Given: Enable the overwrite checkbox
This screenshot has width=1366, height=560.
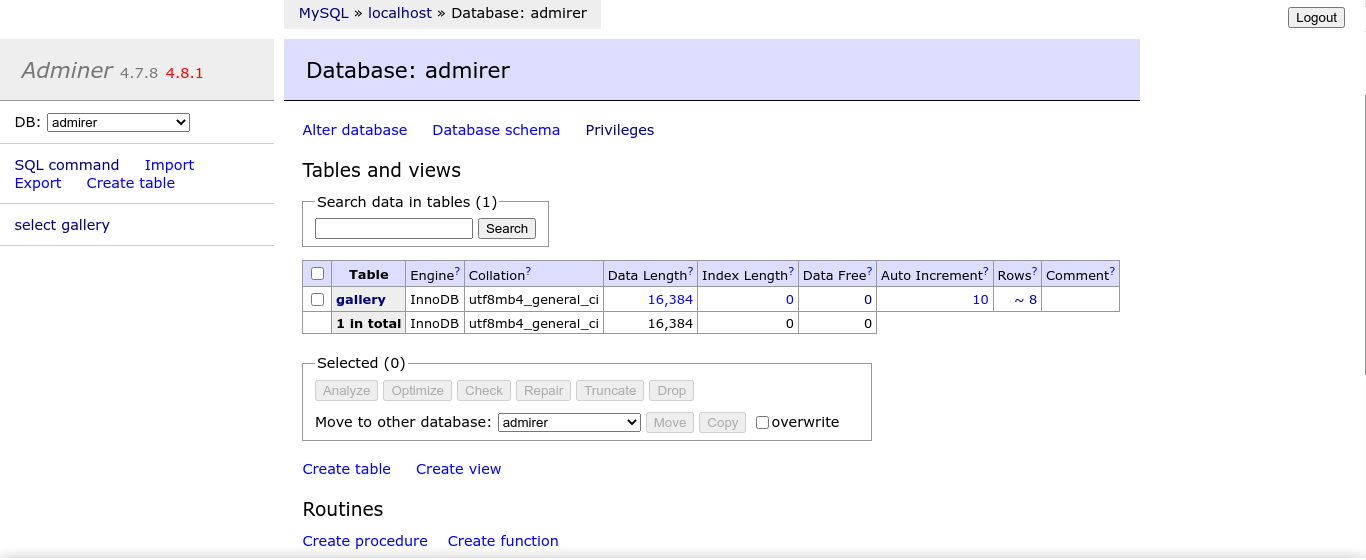Looking at the screenshot, I should (x=762, y=423).
